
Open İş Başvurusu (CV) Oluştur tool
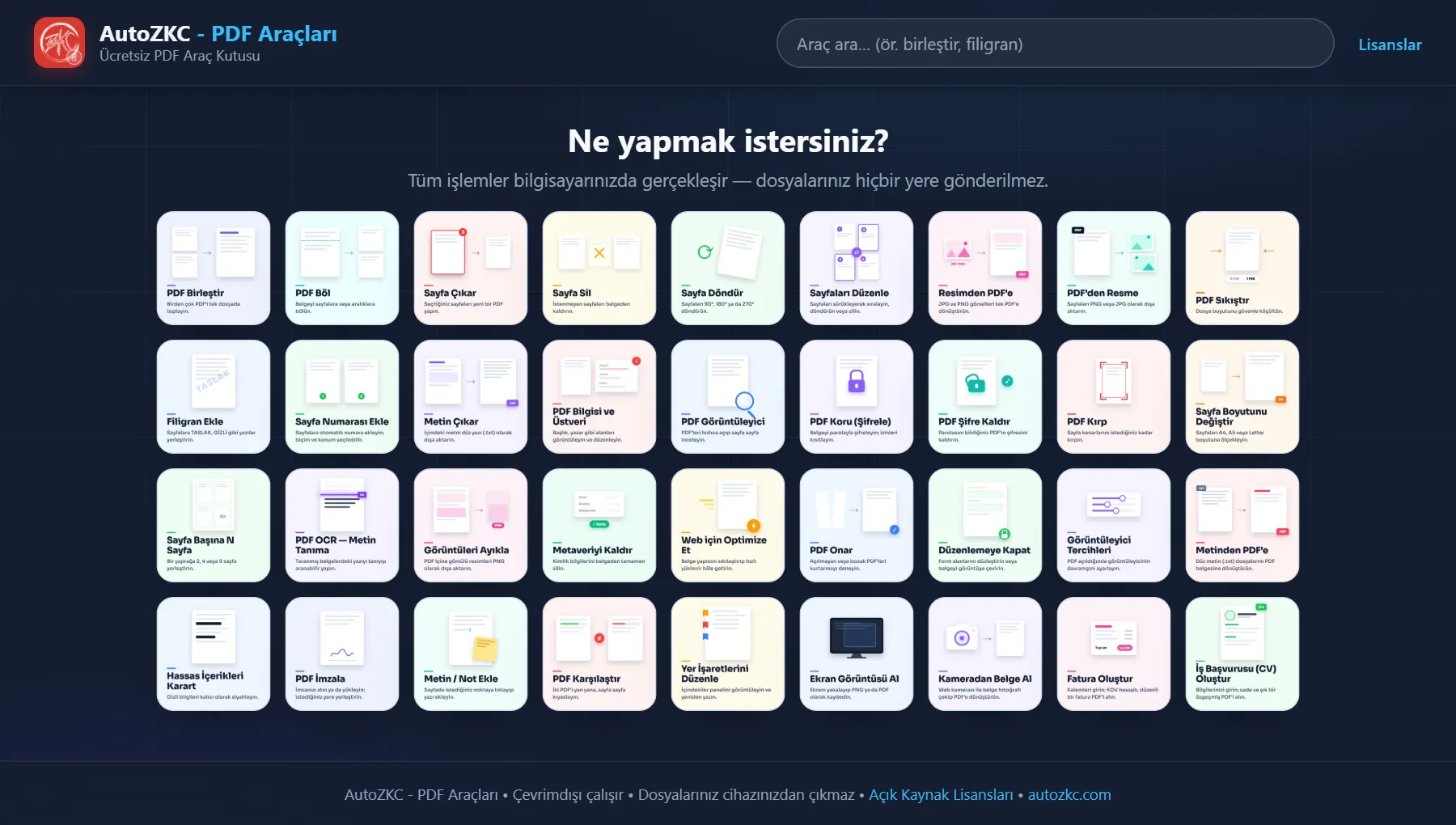tap(1242, 654)
